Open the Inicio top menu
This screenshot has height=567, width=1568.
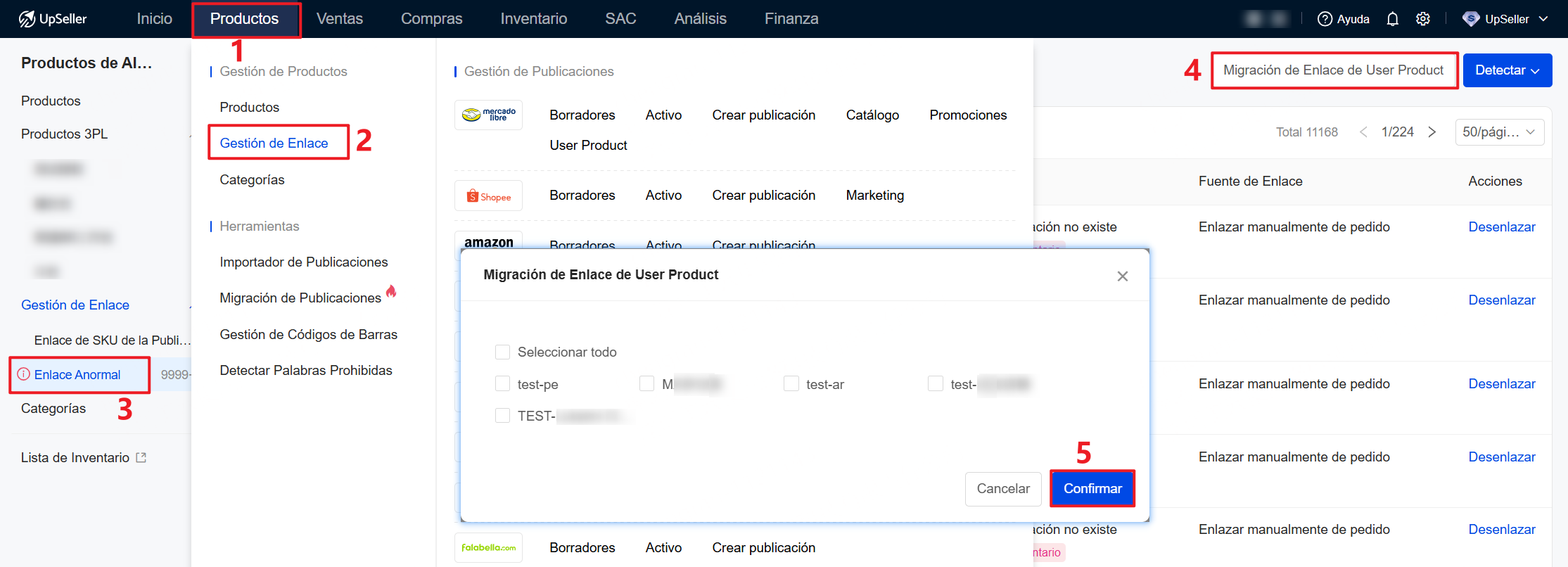click(x=154, y=19)
